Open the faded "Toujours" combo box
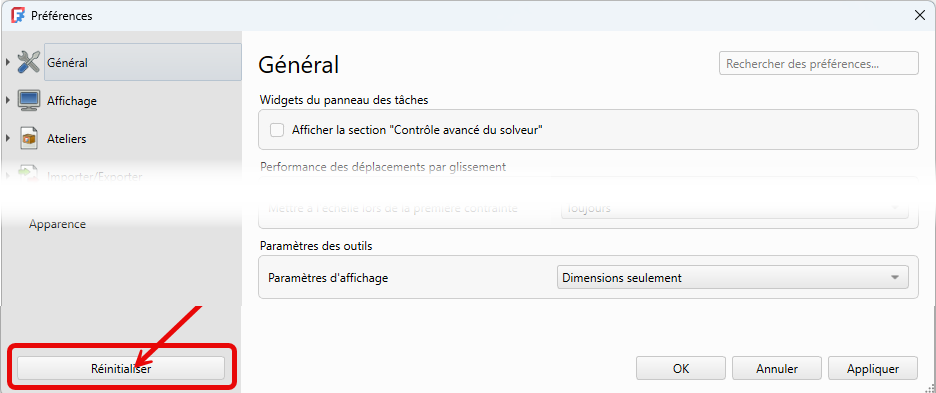 click(x=732, y=209)
